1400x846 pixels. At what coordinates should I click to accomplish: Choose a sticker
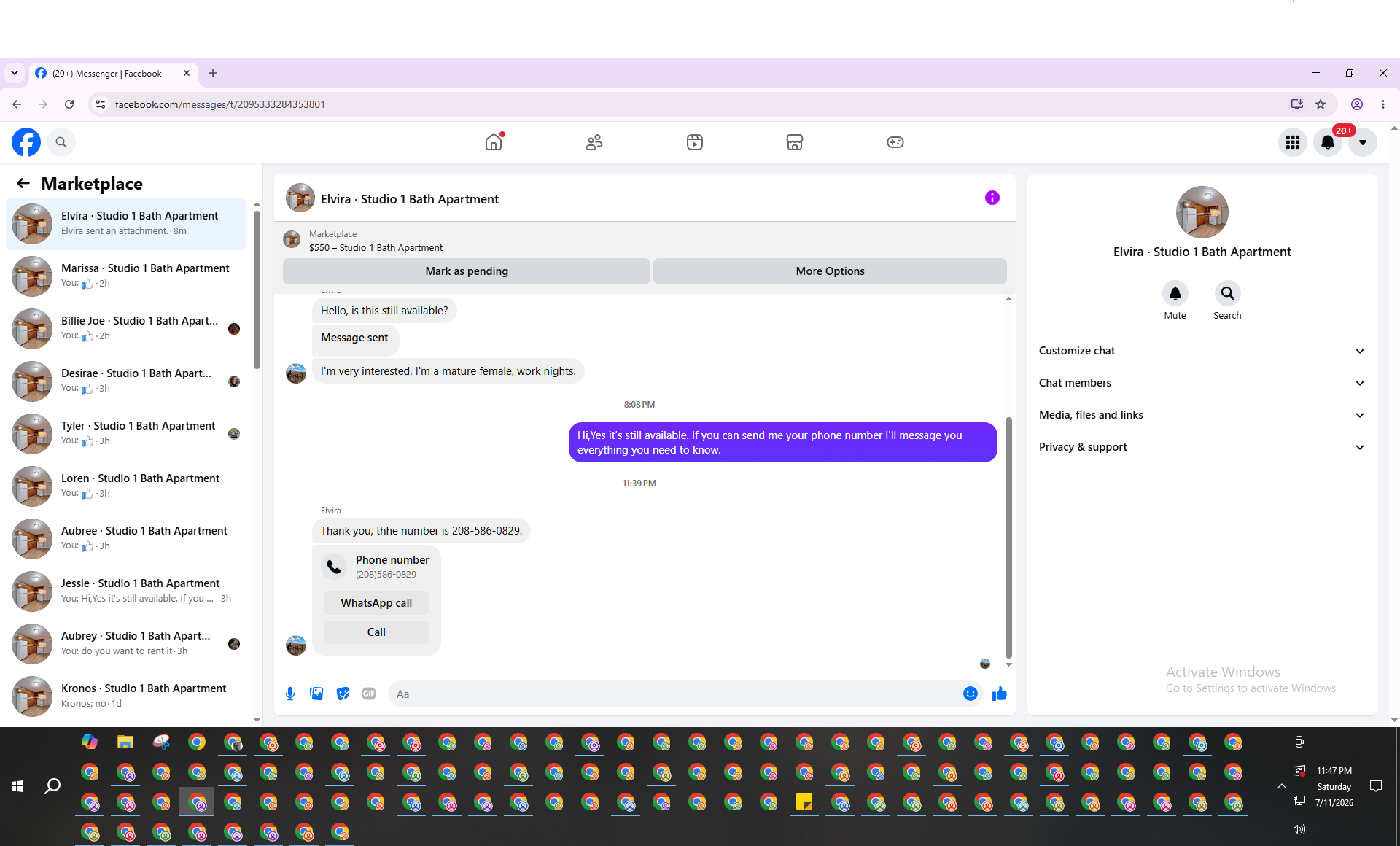(x=343, y=694)
